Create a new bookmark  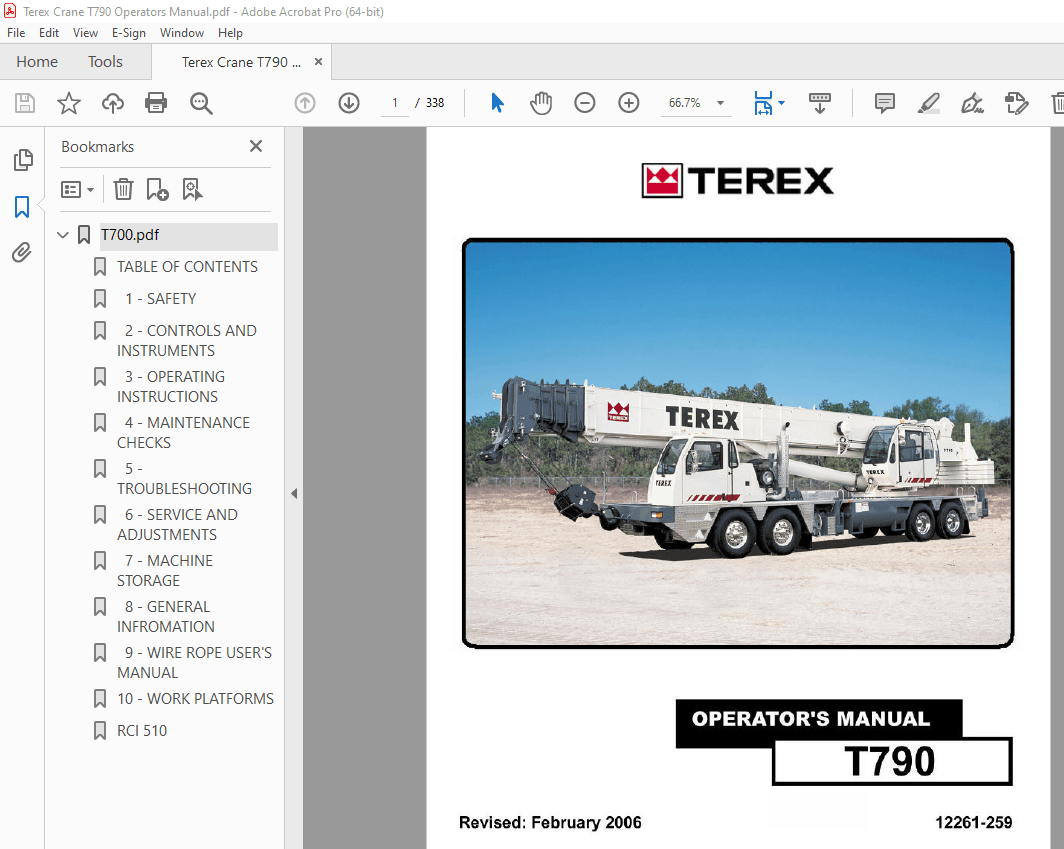(157, 189)
